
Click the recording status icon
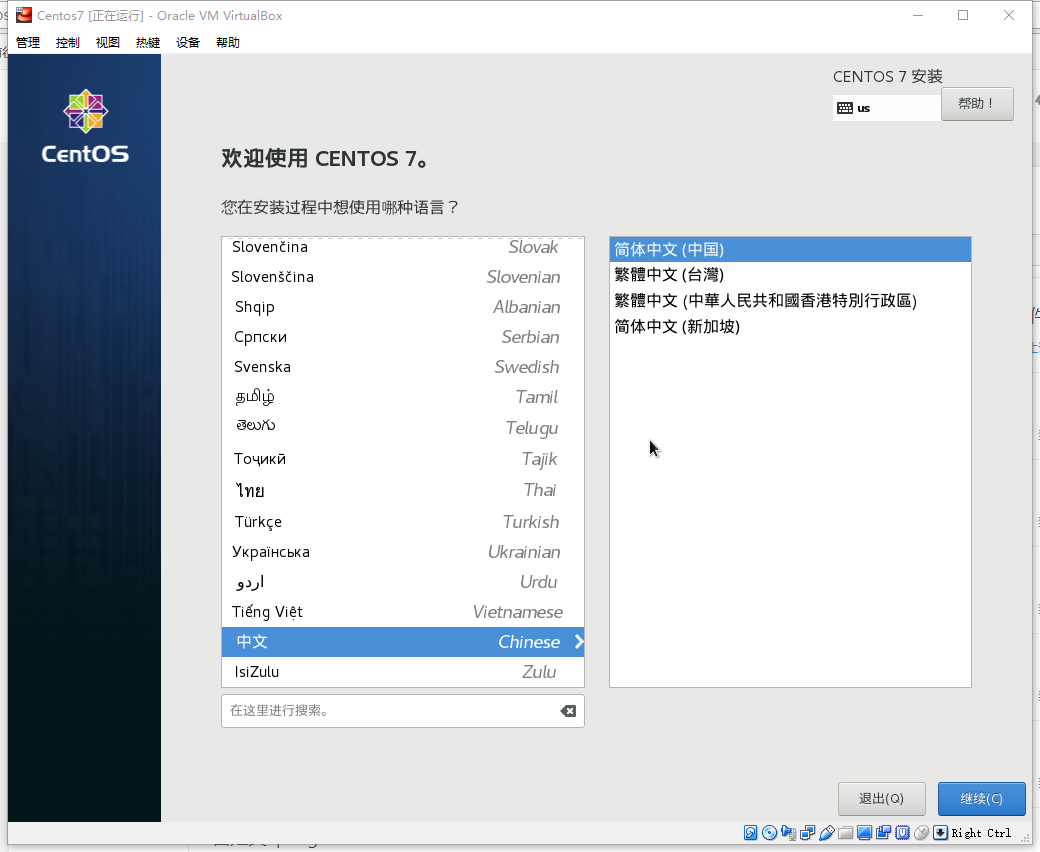(x=883, y=833)
